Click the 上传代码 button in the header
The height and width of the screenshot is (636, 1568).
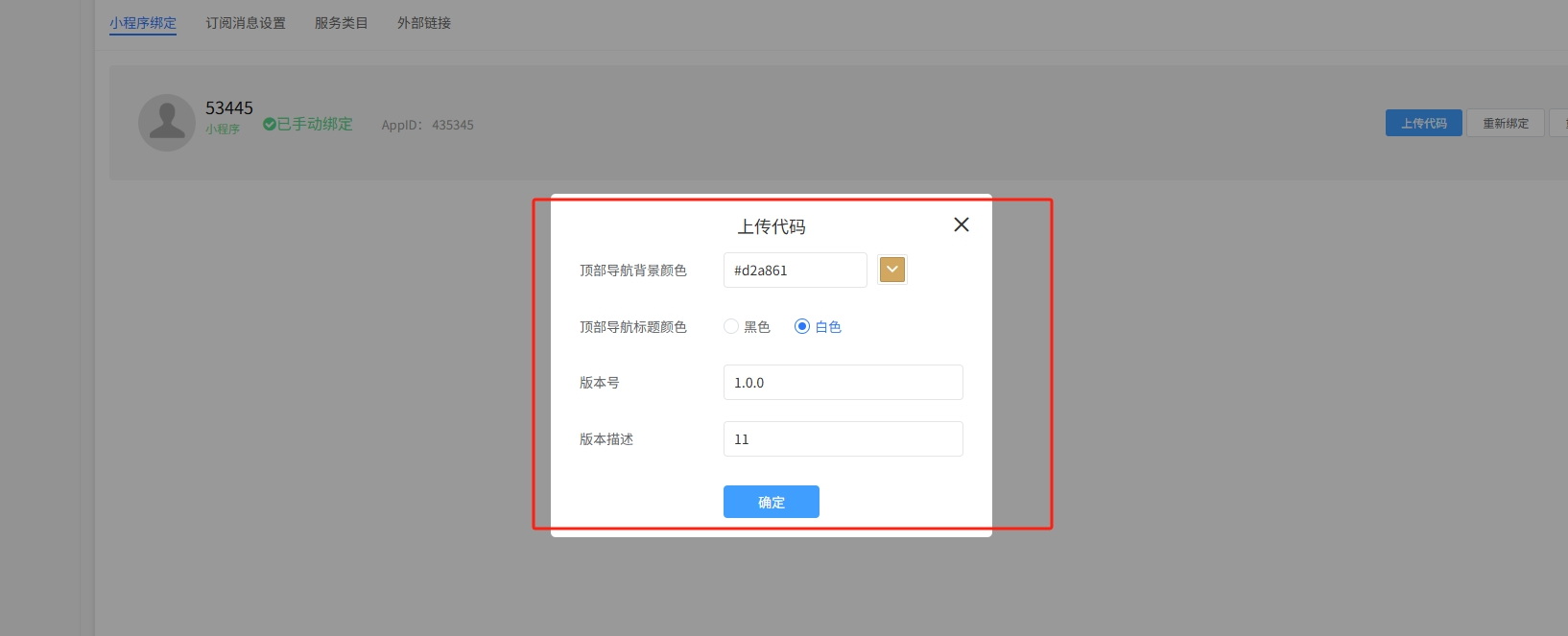(1423, 123)
